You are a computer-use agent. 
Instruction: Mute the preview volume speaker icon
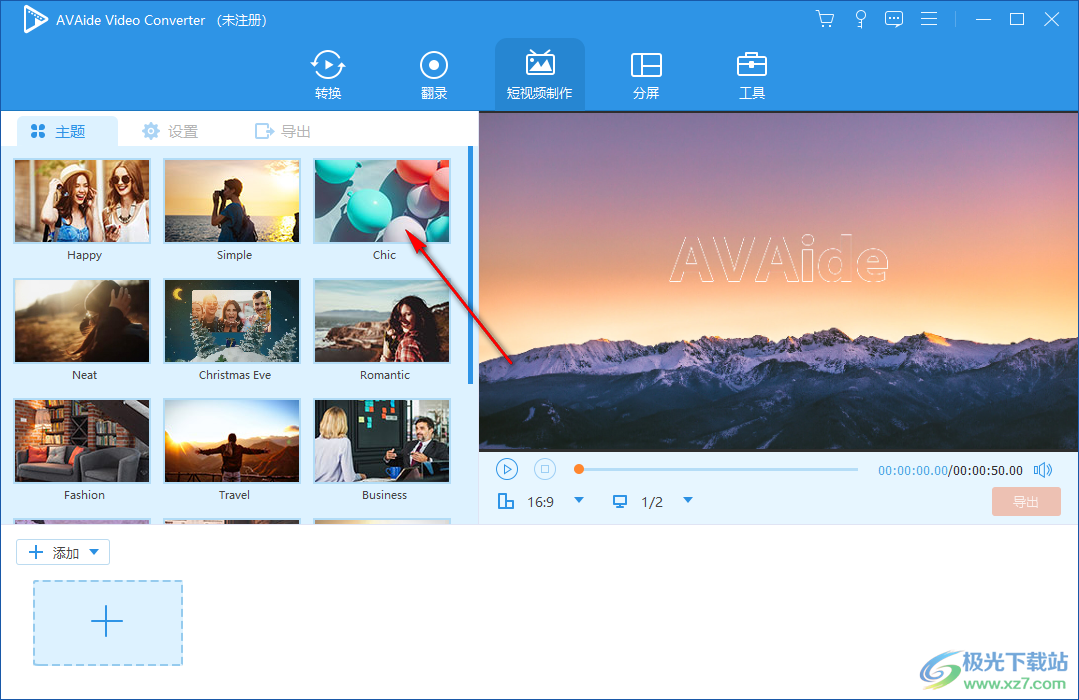pos(1043,470)
